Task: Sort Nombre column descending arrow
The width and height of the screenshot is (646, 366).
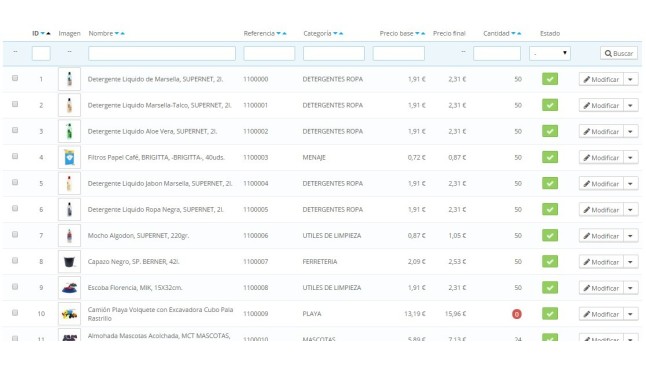Action: 117,33
